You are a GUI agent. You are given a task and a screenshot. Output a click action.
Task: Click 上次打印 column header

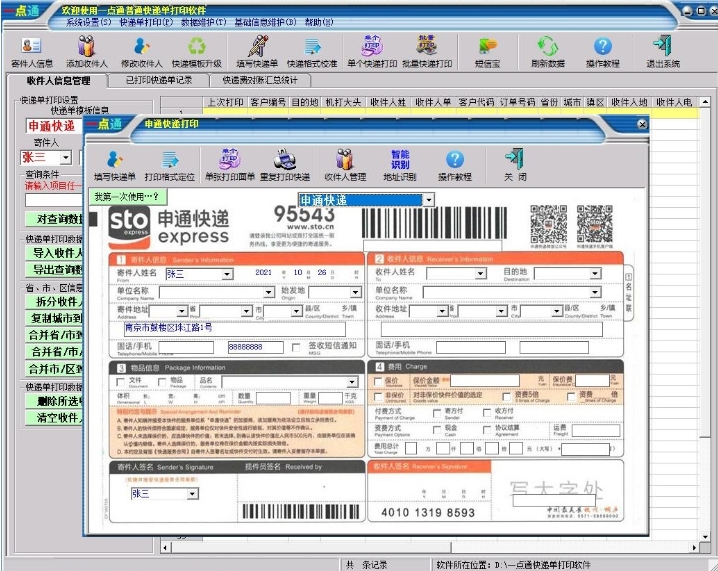point(225,102)
